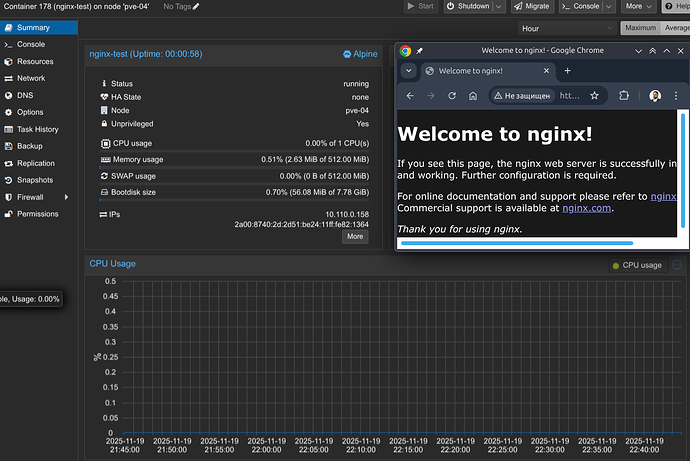Click the Chrome profile avatar
Screen dimensions: 690x461
pos(655,96)
